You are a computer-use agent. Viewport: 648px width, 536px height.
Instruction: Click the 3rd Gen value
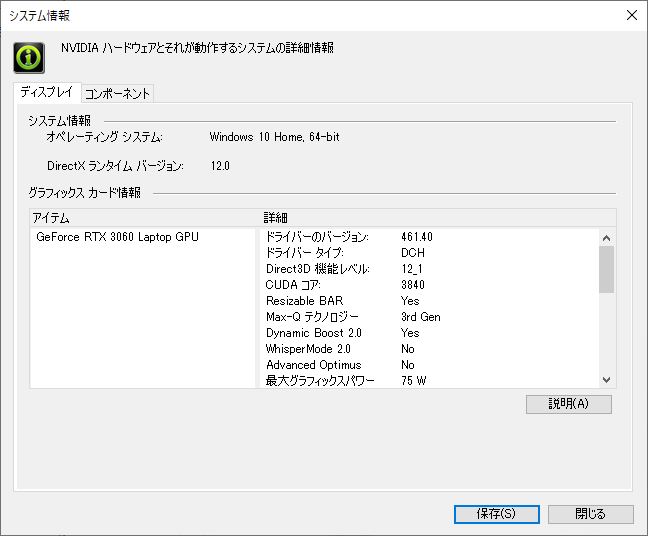pyautogui.click(x=421, y=317)
